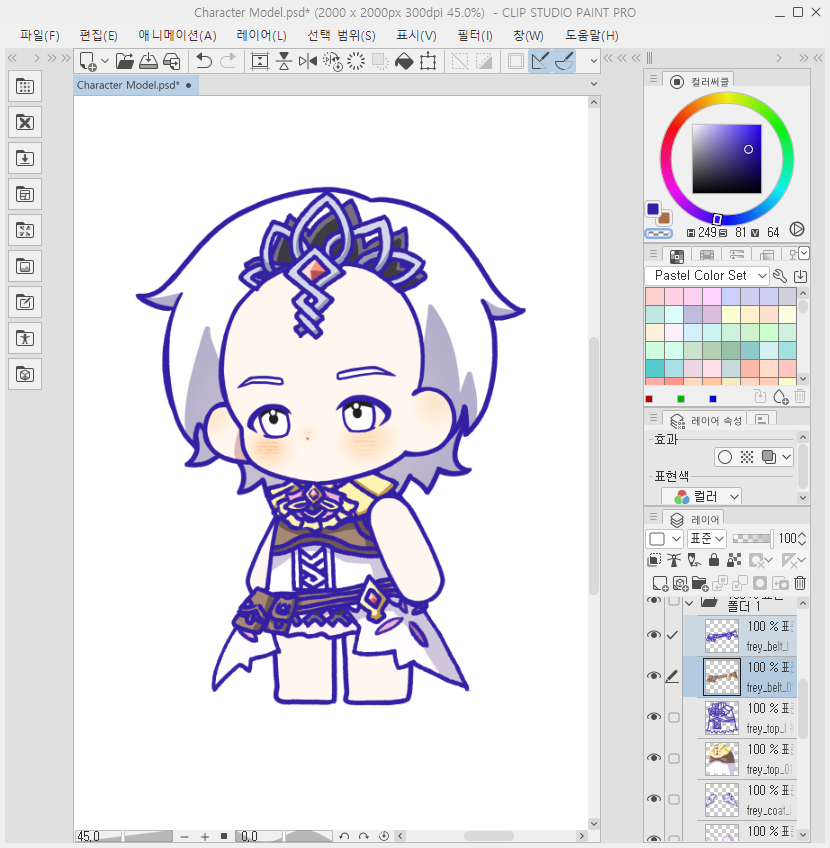Set as draft layer icon
This screenshot has width=830, height=848.
click(694, 560)
